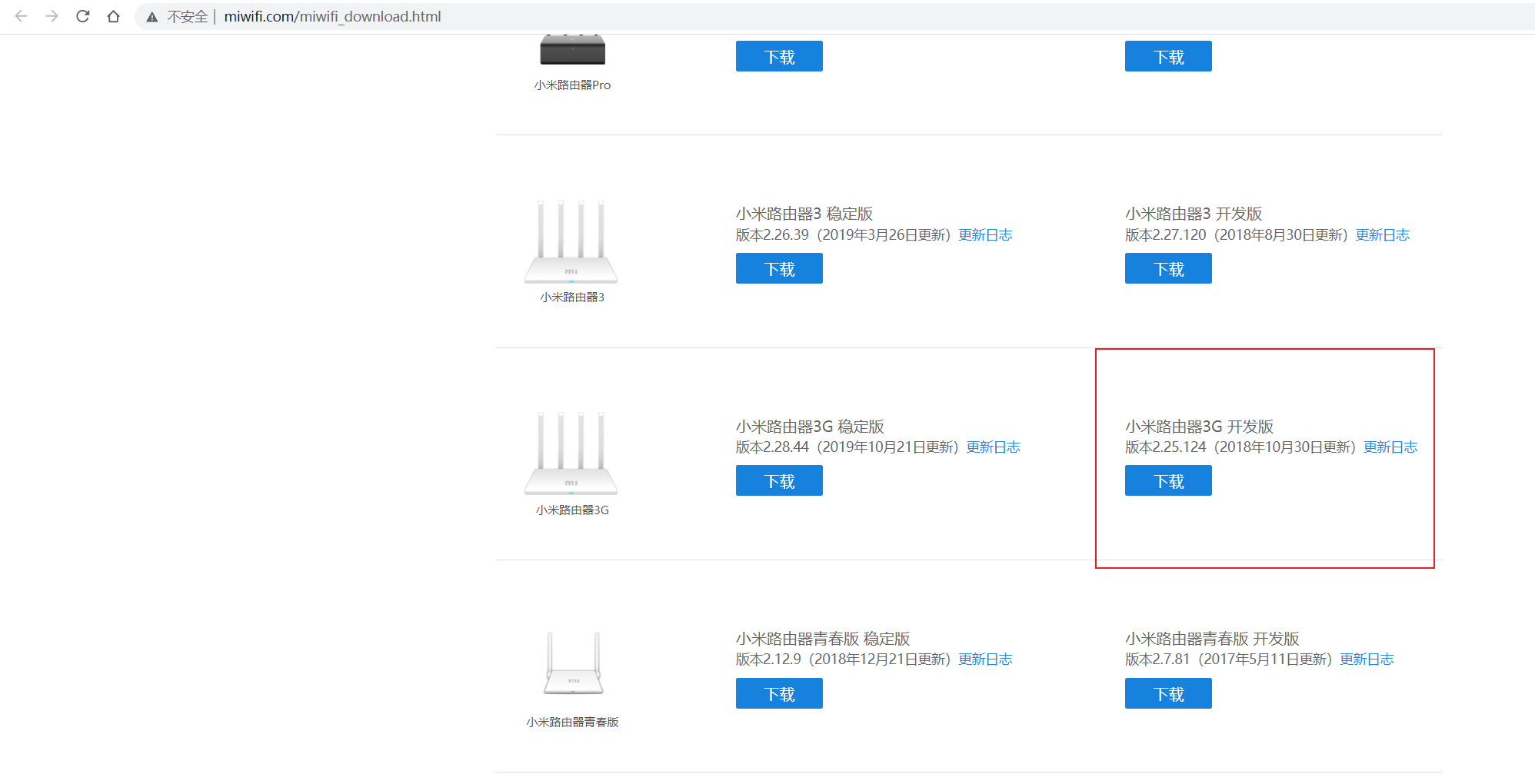1535x784 pixels.
Task: Click version text 版本2.26.39
Action: (772, 235)
